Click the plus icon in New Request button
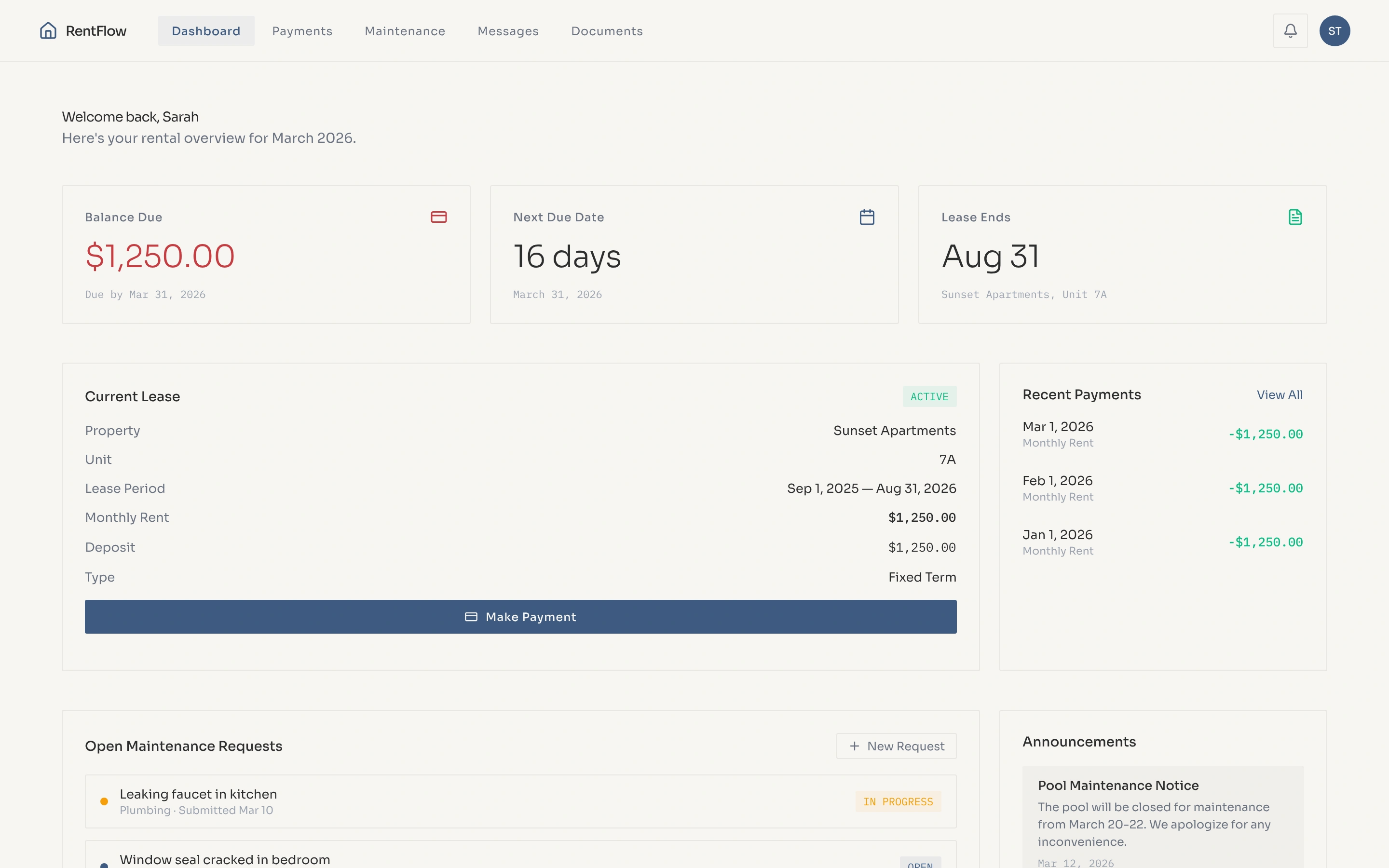The height and width of the screenshot is (868, 1389). click(854, 746)
